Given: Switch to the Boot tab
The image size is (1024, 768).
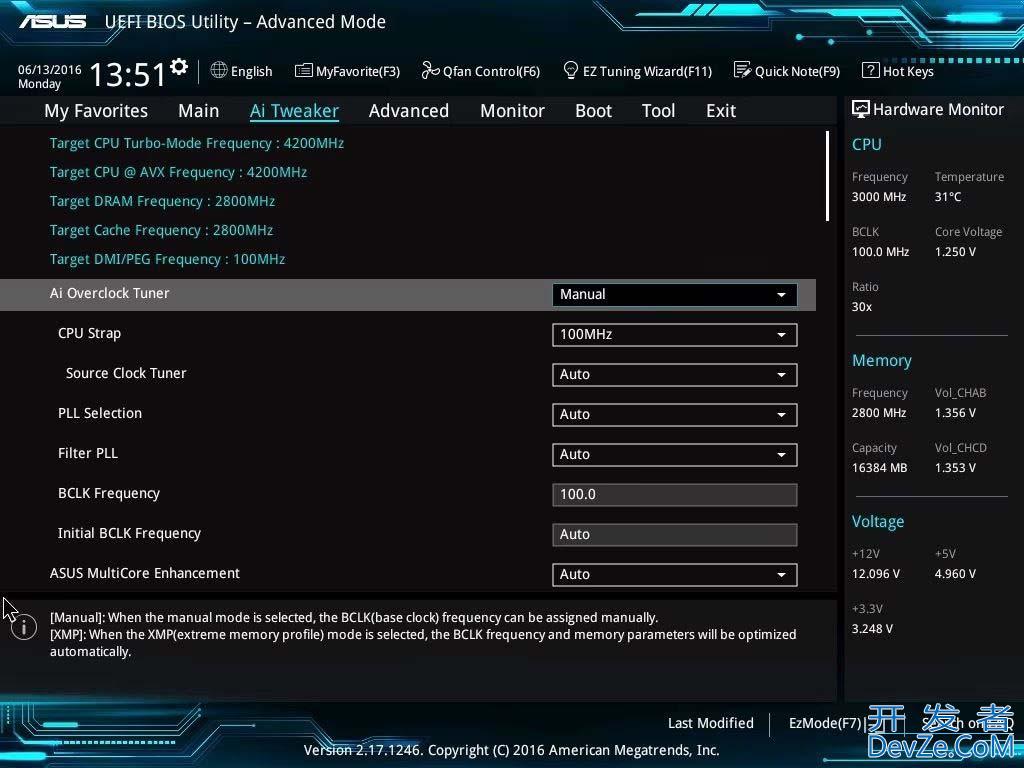Looking at the screenshot, I should (x=593, y=111).
